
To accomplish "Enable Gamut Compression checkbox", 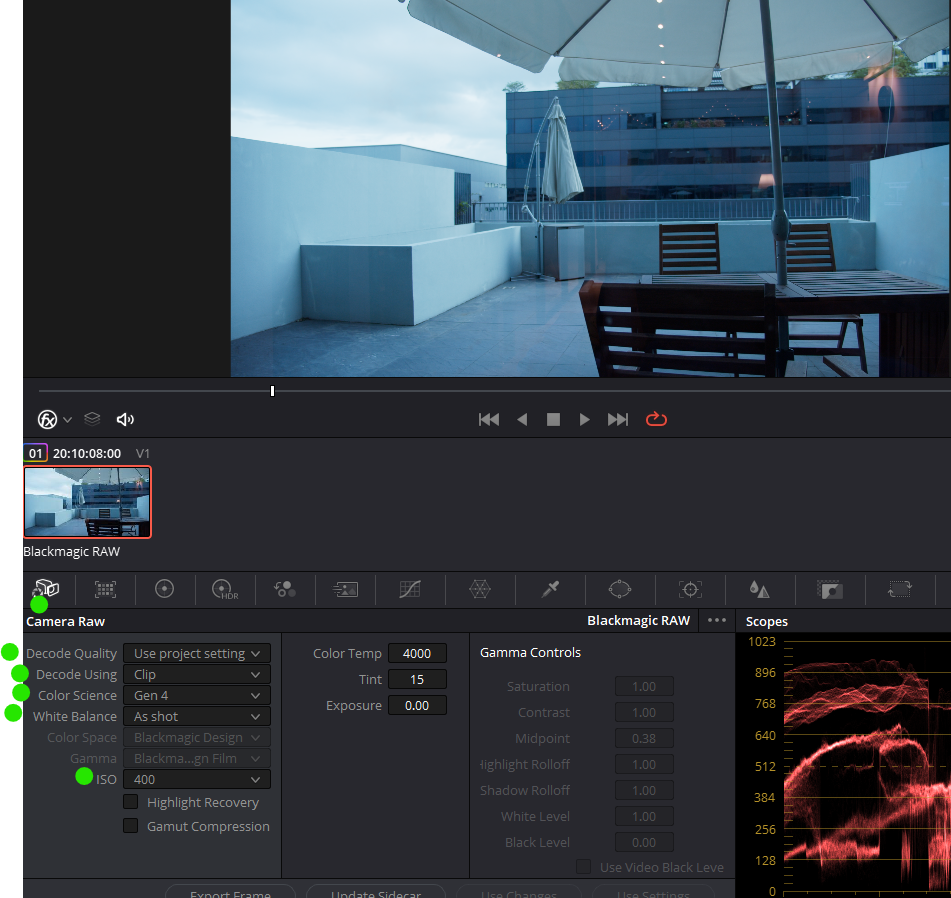I will point(131,826).
